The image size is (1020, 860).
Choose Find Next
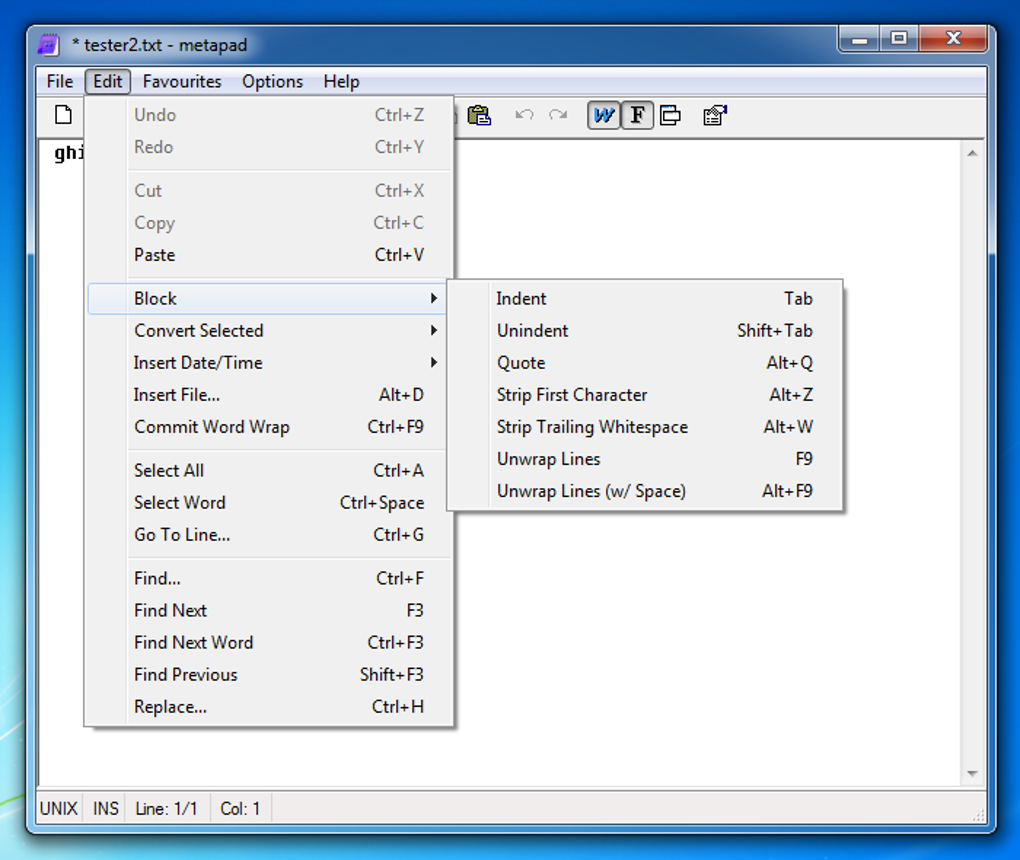click(x=269, y=610)
